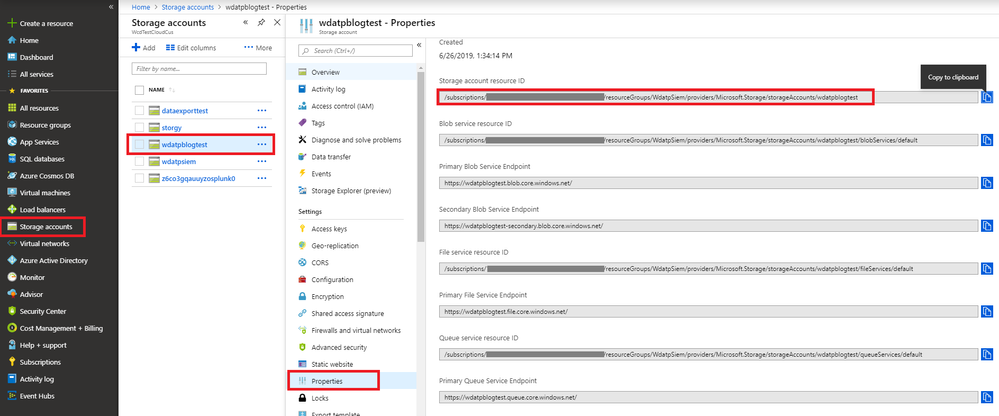Collapse the Storage accounts blade

246,22
